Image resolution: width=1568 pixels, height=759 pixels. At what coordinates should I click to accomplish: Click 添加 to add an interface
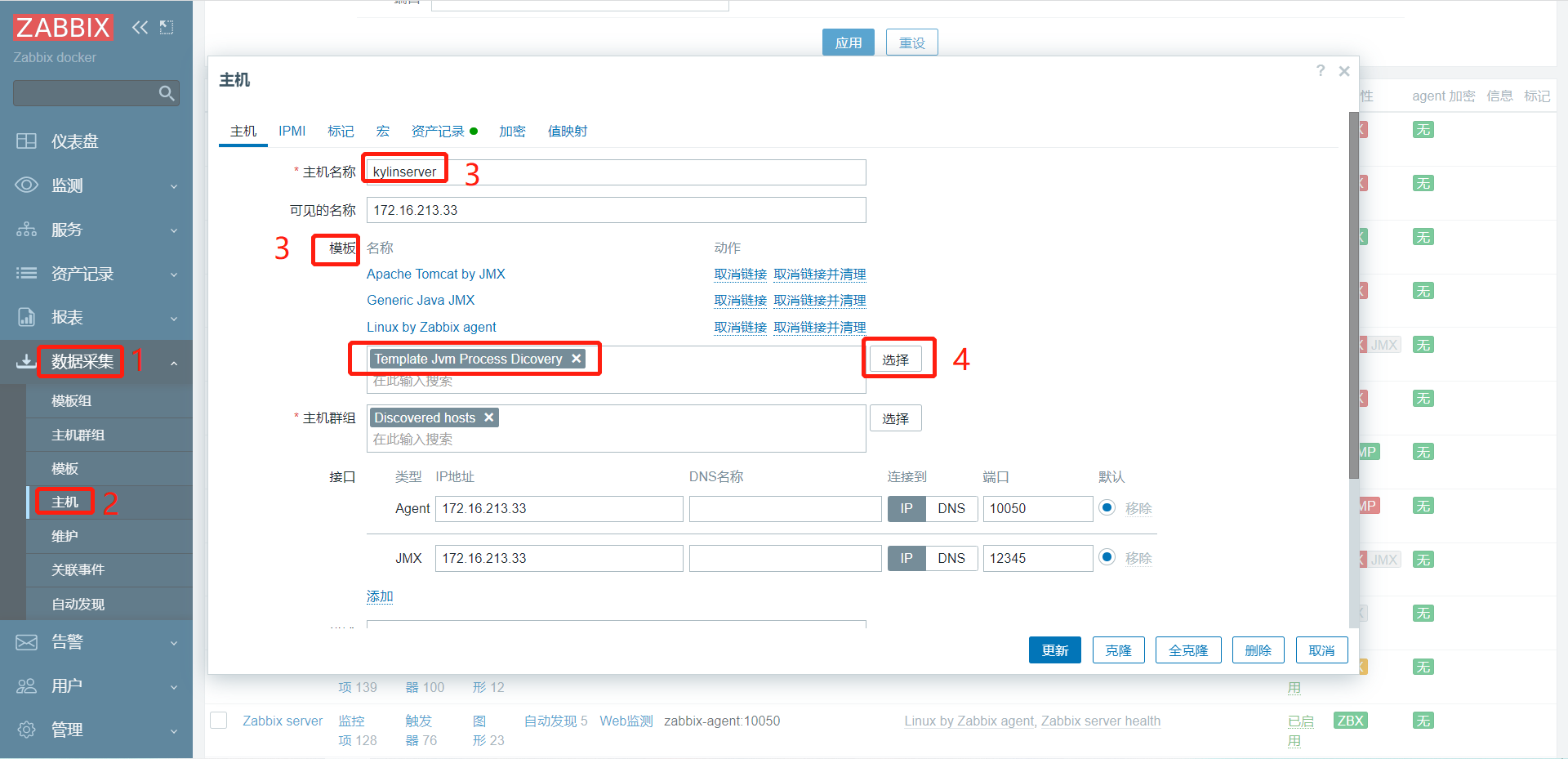point(380,596)
